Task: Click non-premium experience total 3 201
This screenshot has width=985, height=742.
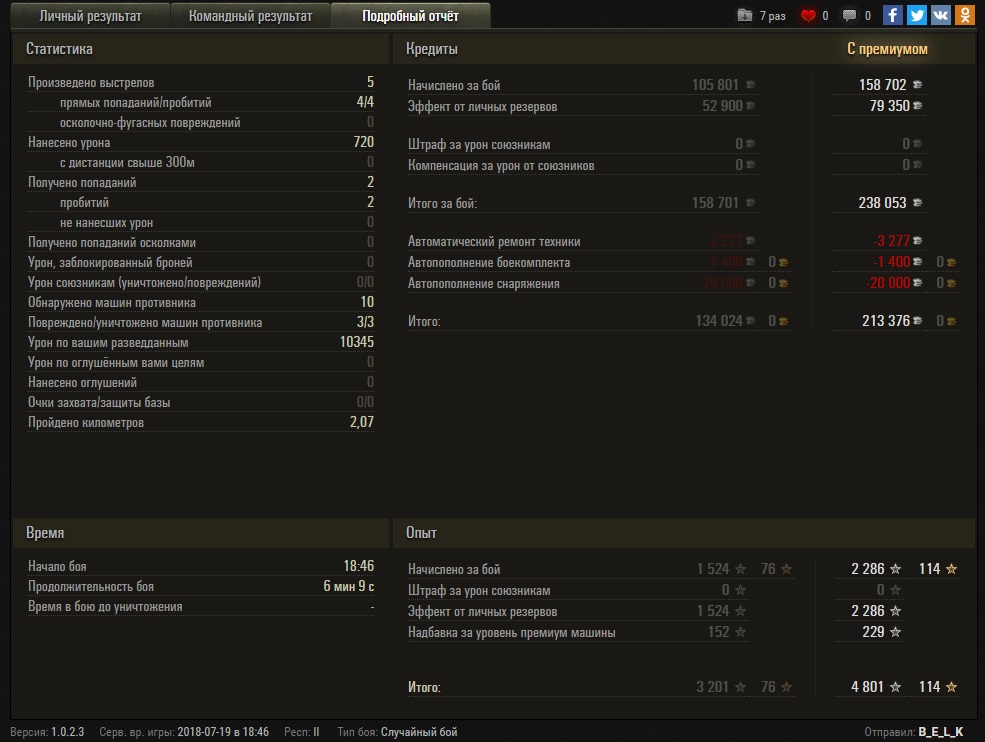Action: 712,687
